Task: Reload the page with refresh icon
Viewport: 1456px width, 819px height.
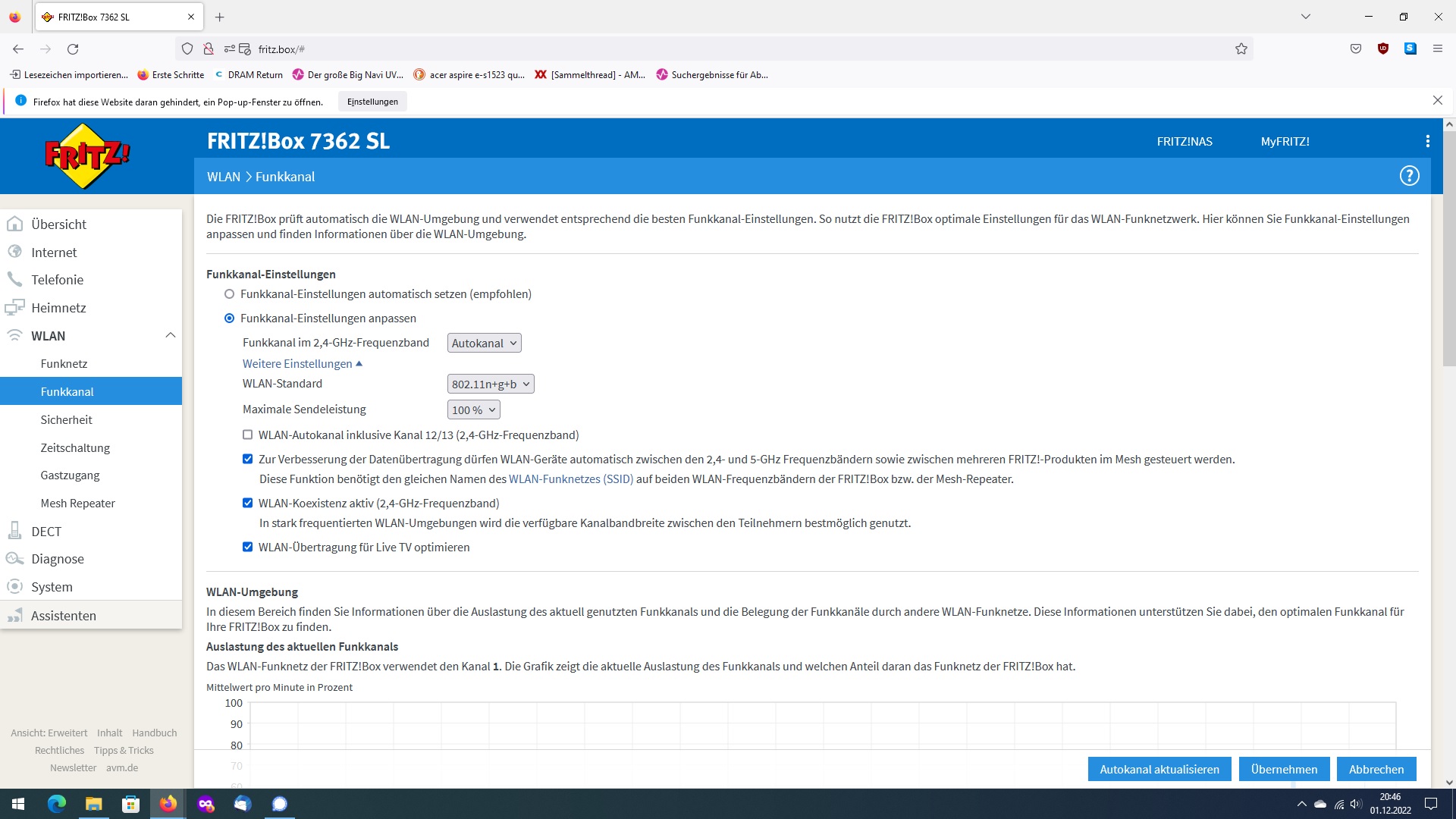Action: click(73, 49)
